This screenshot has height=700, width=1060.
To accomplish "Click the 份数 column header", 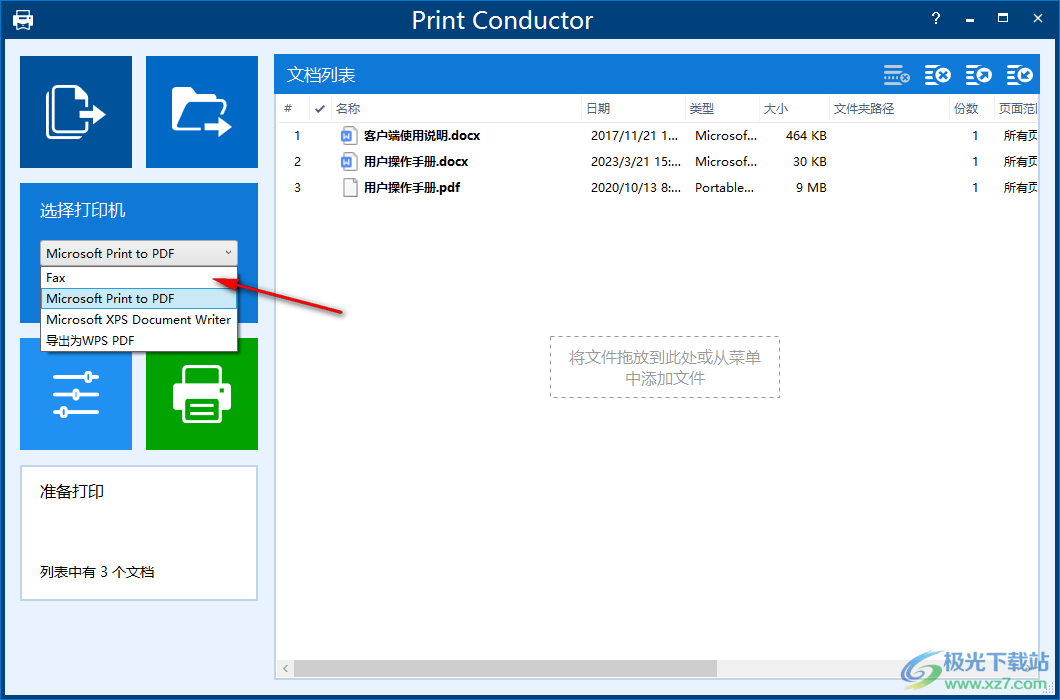I will coord(972,108).
